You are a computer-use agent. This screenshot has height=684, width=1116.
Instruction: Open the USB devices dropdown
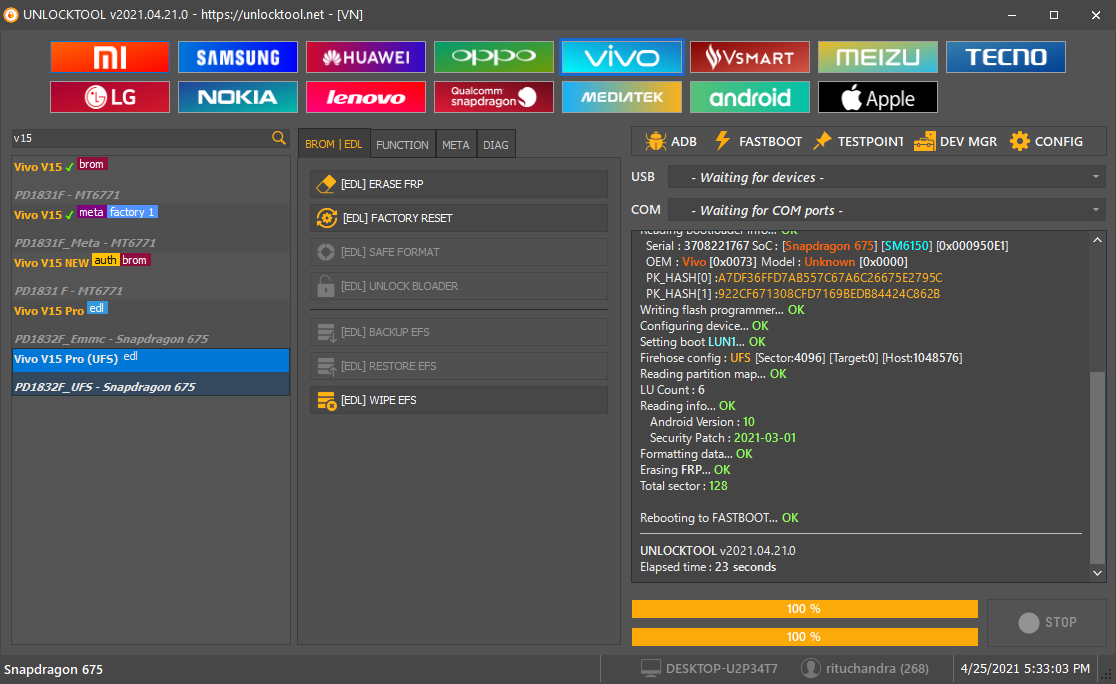887,177
